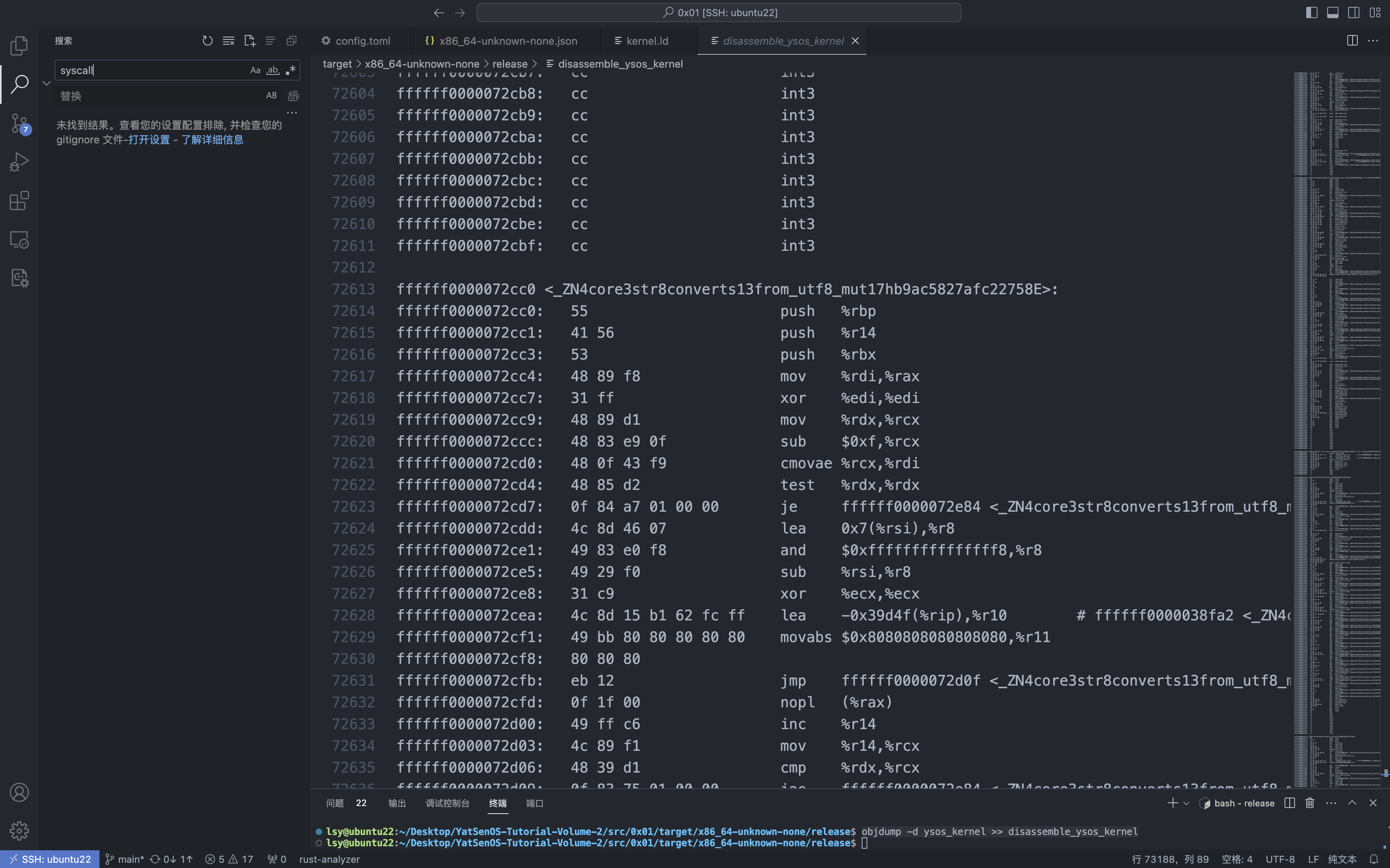Expand the 'release' breadcrumb
The width and height of the screenshot is (1390, 868).
pos(510,64)
